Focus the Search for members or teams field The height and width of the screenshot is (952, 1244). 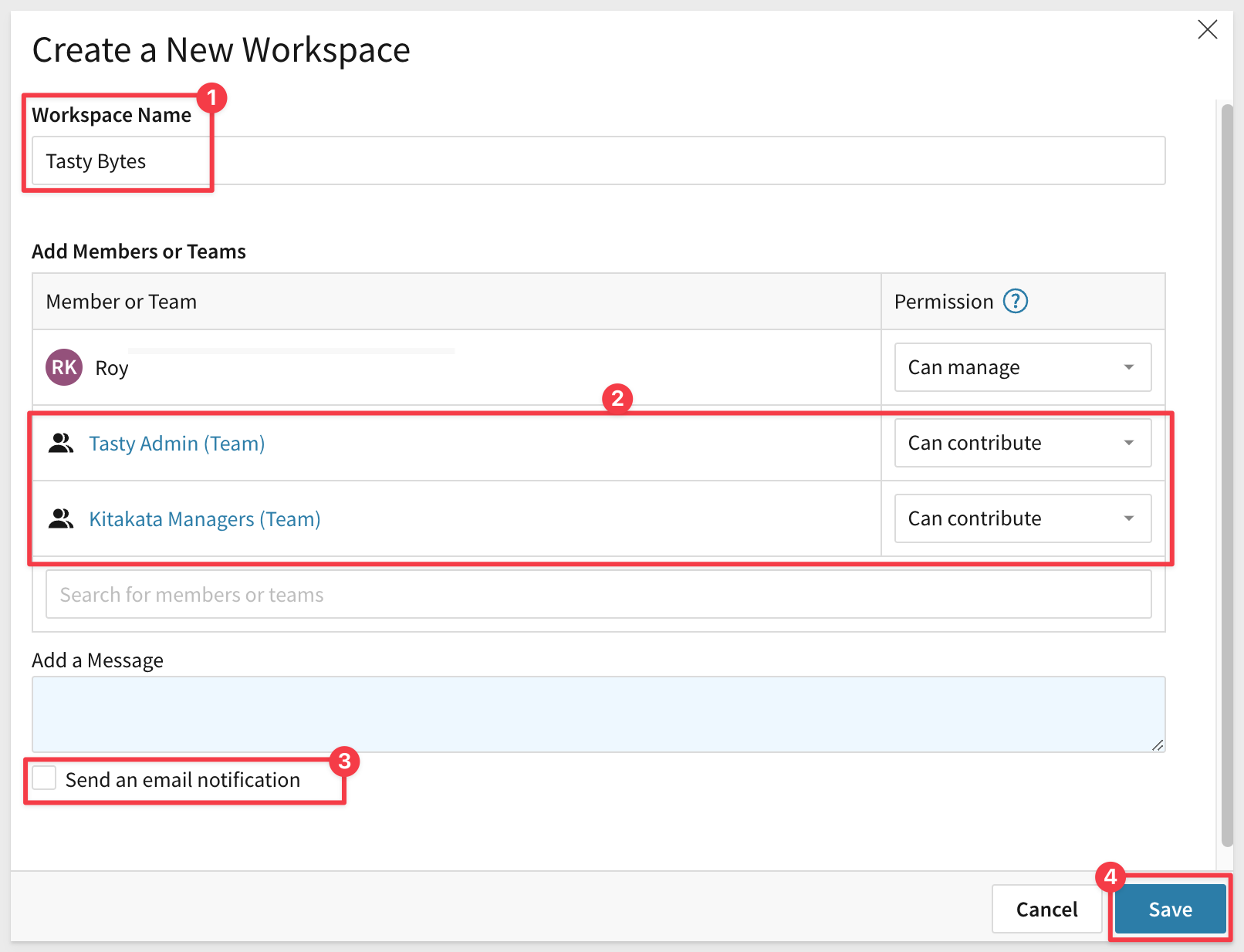tap(597, 594)
